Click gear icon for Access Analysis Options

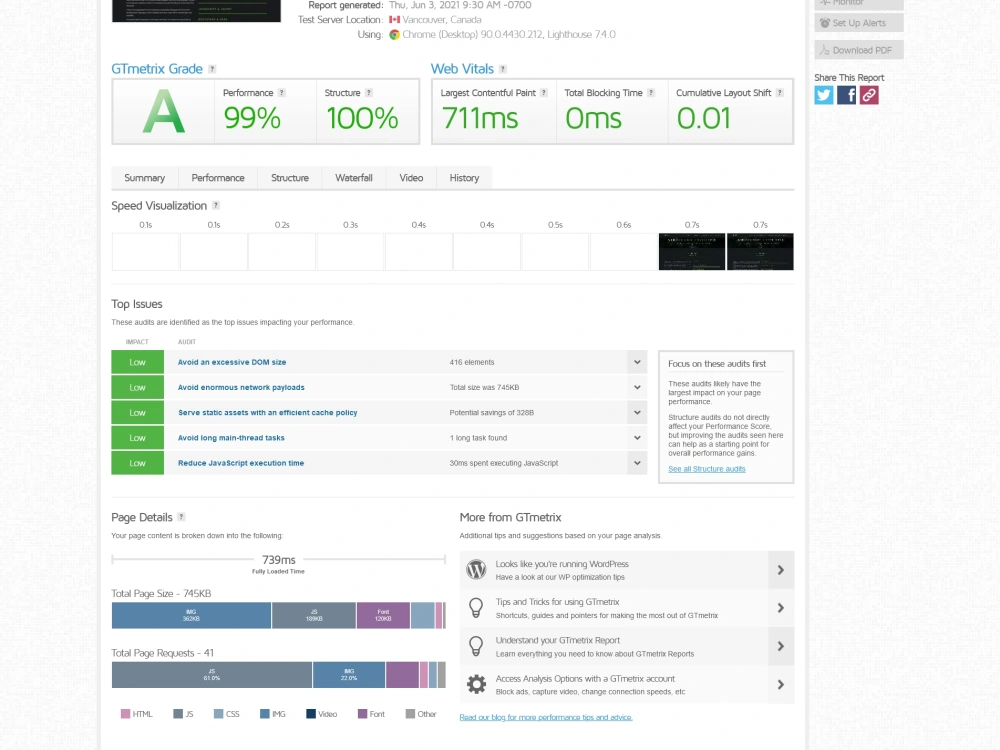pyautogui.click(x=476, y=684)
